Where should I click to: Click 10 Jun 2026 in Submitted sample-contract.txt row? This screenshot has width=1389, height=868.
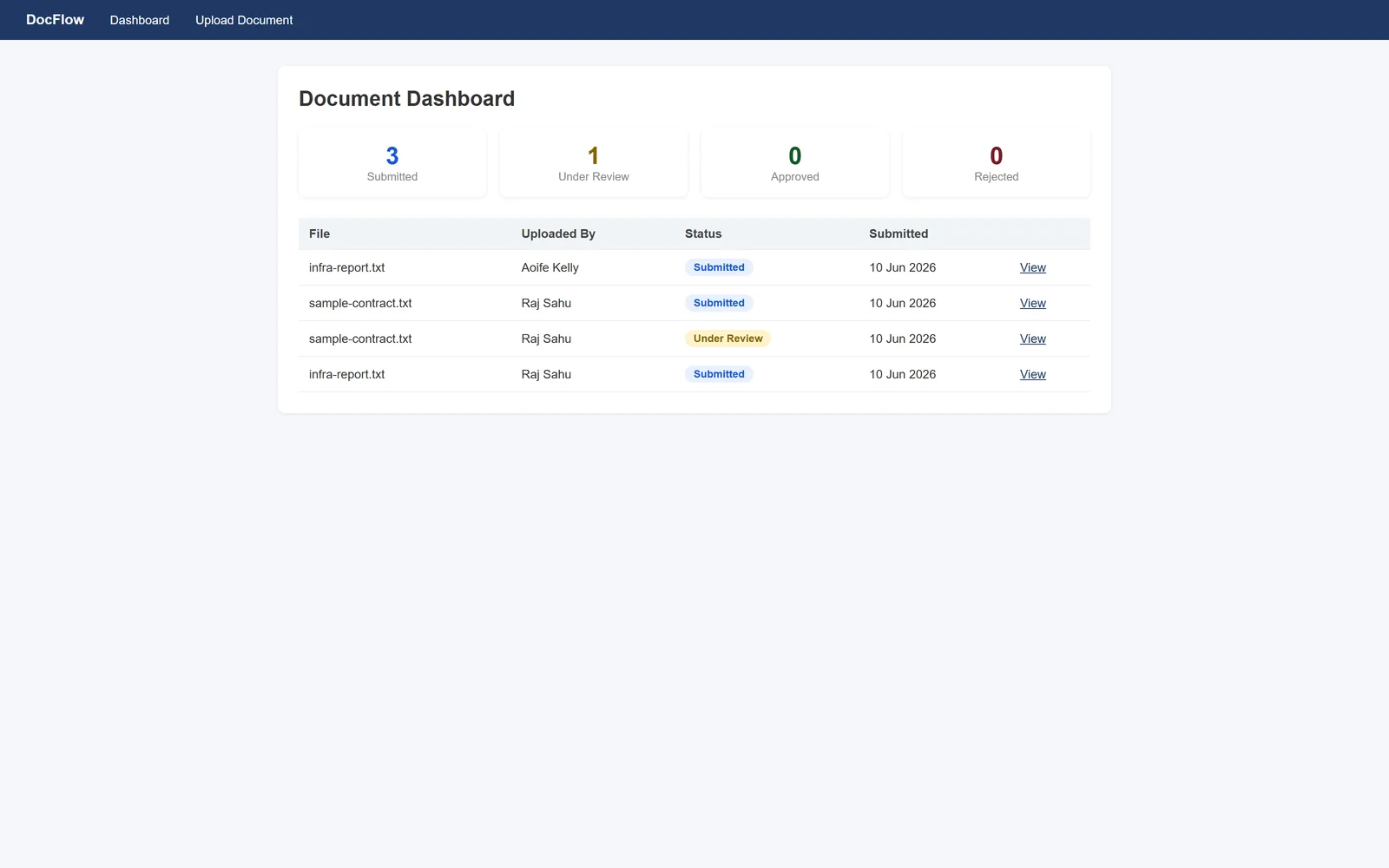[x=903, y=303]
